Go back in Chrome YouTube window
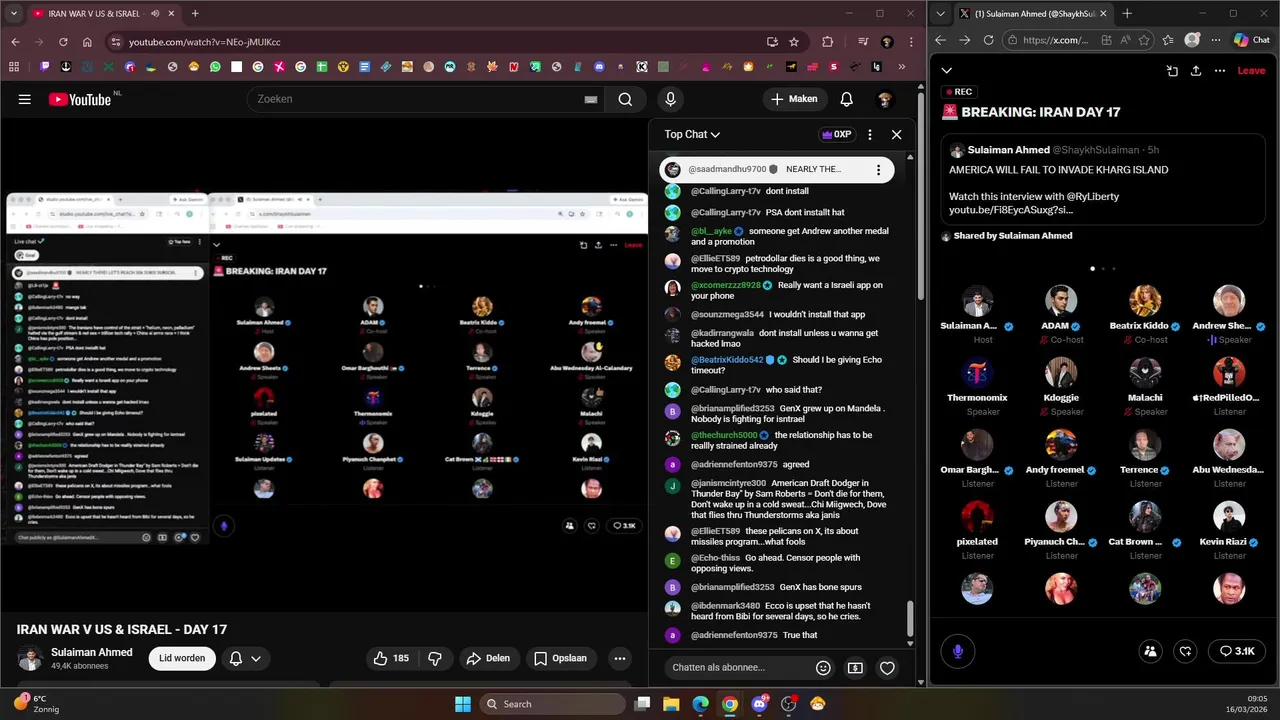 pyautogui.click(x=15, y=42)
